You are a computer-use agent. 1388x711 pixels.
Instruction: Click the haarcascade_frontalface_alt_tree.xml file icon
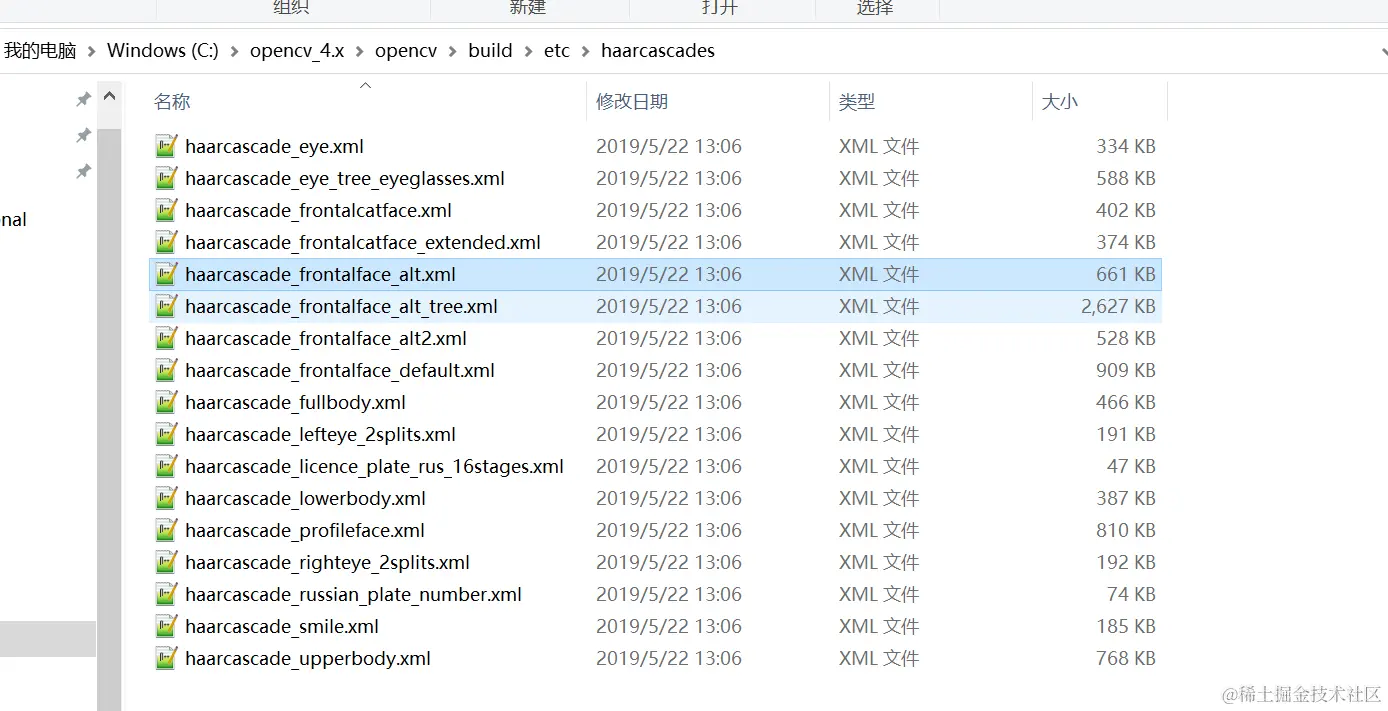point(167,306)
